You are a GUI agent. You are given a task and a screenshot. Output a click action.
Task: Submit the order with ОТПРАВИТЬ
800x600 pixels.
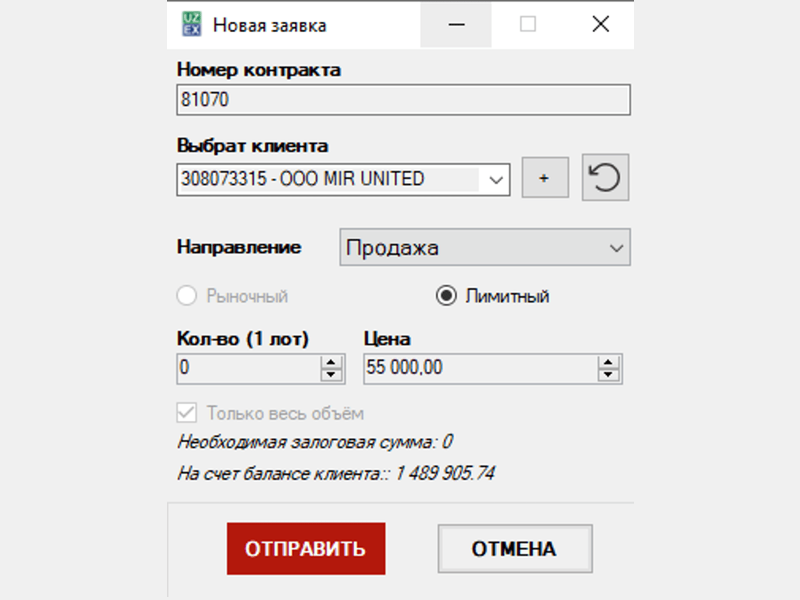coord(306,549)
